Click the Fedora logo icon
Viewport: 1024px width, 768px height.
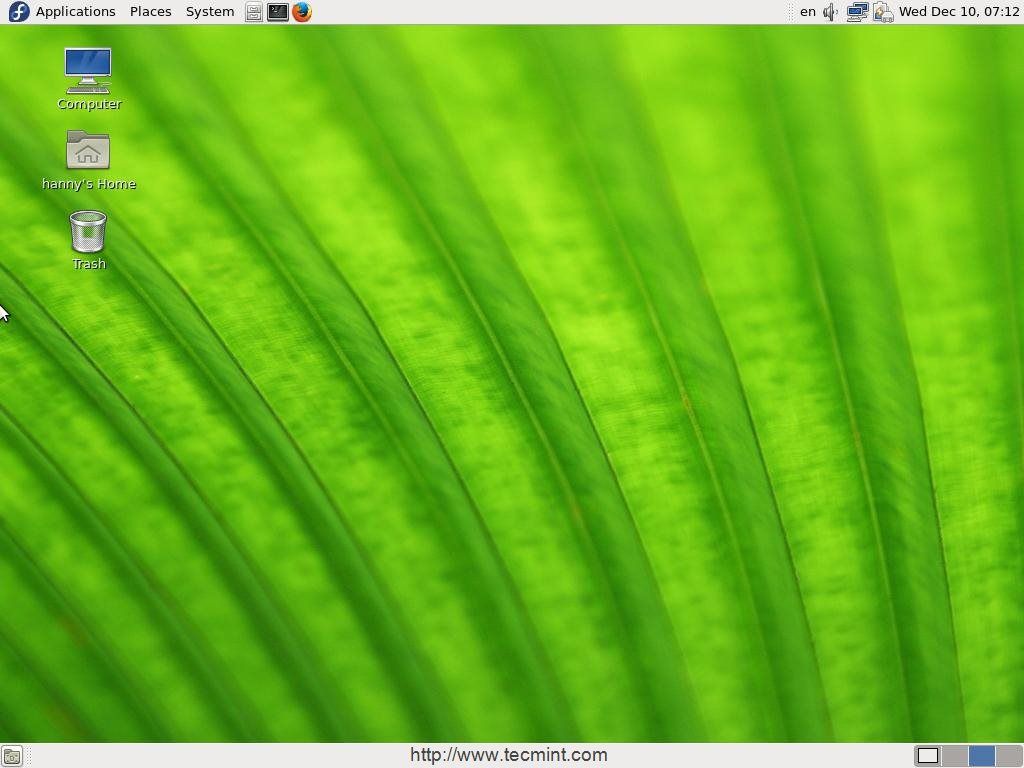click(x=18, y=12)
